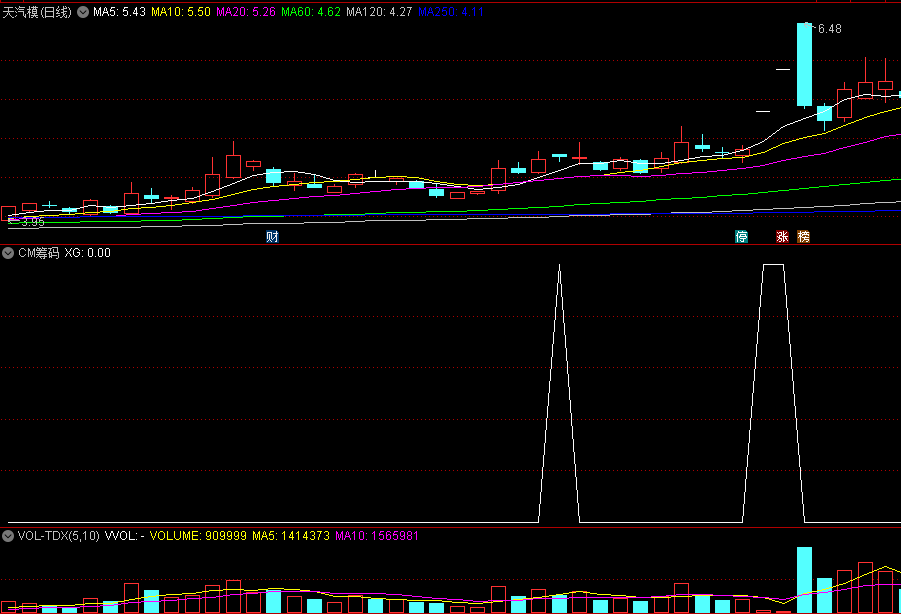Click the MA250: 4.11 label
Screen dimensions: 901x614
tap(451, 12)
